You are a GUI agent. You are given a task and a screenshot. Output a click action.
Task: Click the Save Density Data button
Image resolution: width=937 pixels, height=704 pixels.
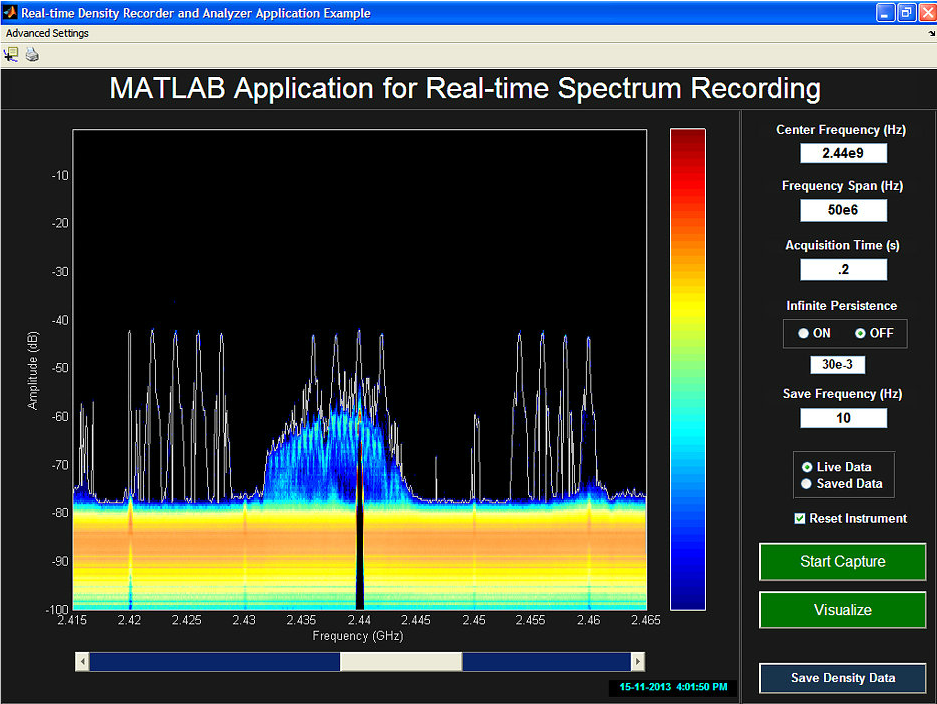coord(842,678)
